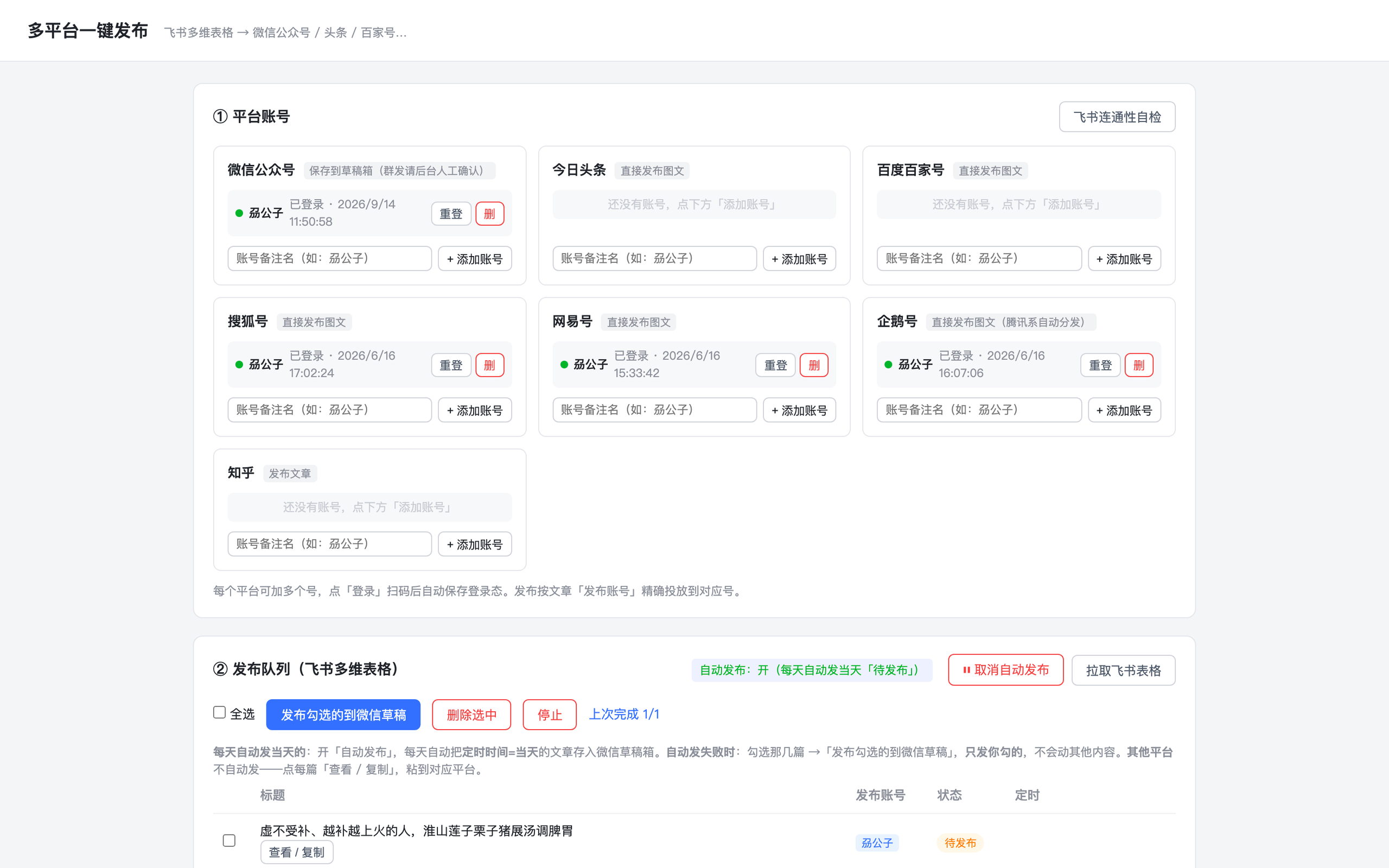Add an account under 微信公众号
The height and width of the screenshot is (868, 1389).
coord(475,258)
